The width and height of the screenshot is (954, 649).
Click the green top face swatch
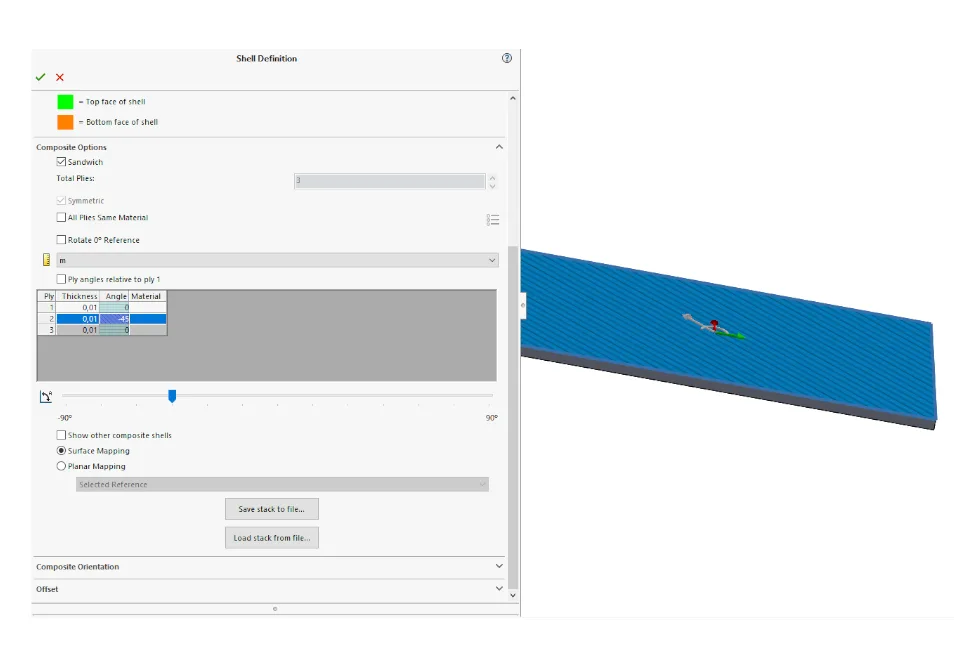point(65,102)
